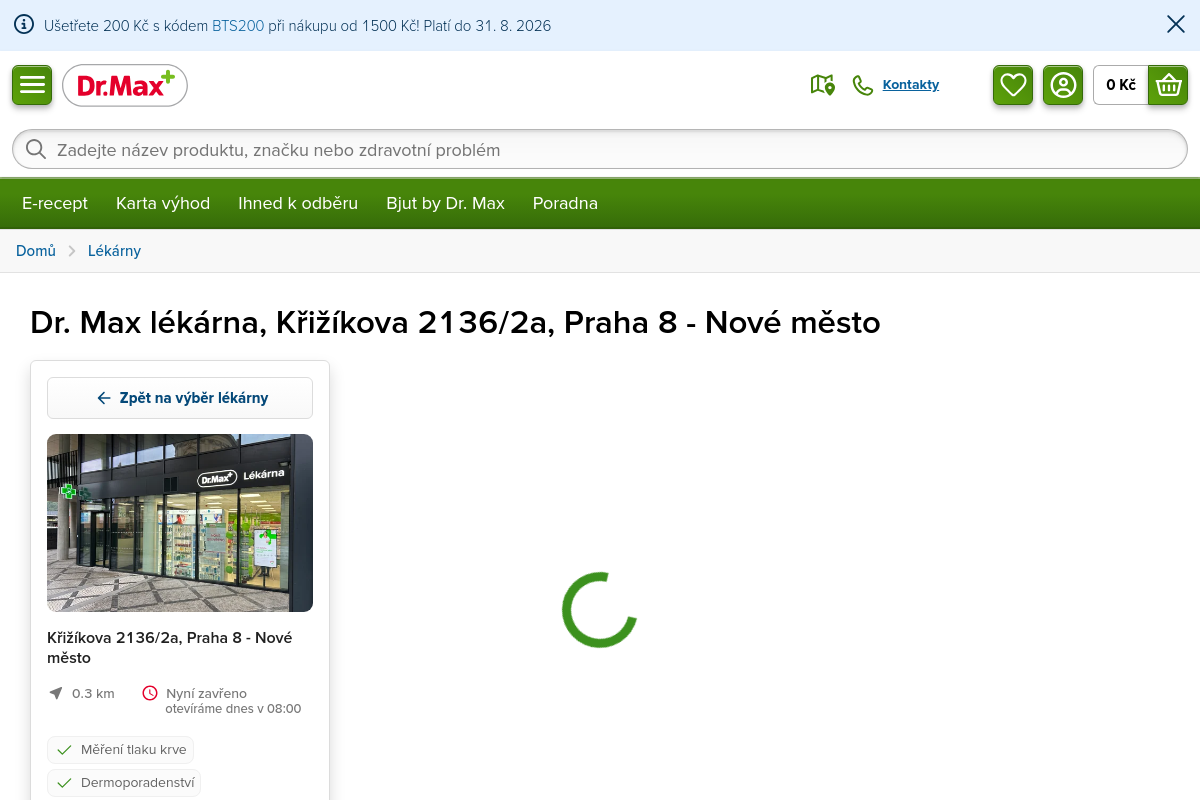The width and height of the screenshot is (1200, 800).
Task: Click the Křižíkova 2136/2a address heading in card
Action: coord(170,648)
